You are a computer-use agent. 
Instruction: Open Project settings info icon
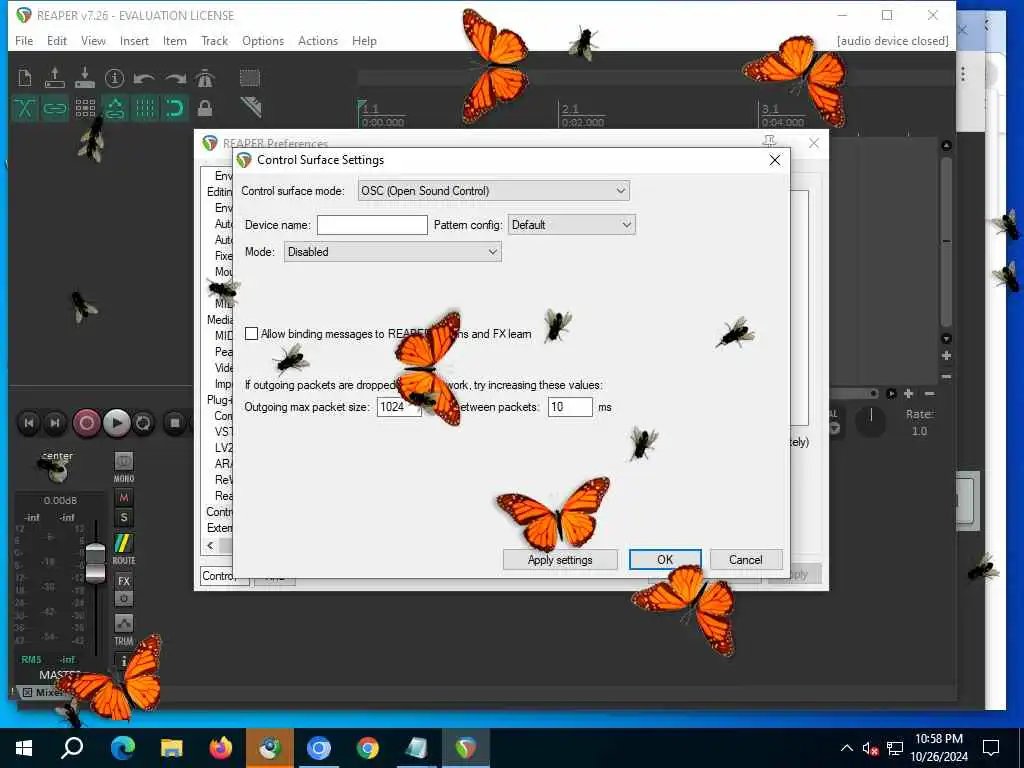click(114, 78)
